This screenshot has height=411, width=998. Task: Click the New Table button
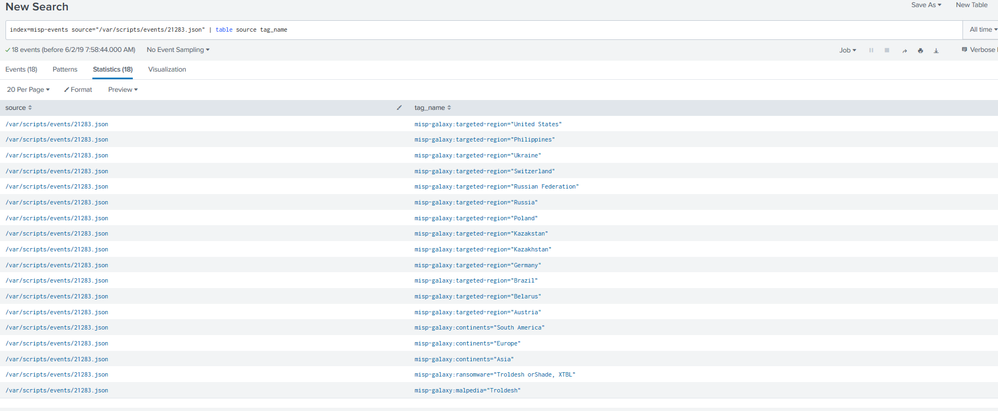971,5
